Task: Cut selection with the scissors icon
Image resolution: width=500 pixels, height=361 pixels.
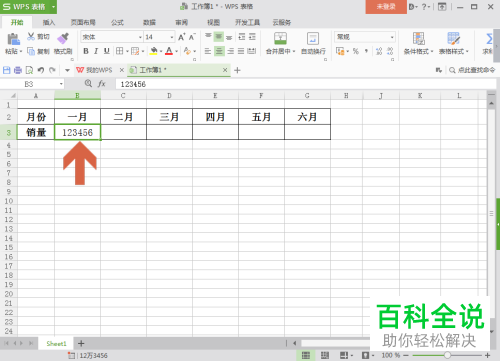Action: pos(31,37)
